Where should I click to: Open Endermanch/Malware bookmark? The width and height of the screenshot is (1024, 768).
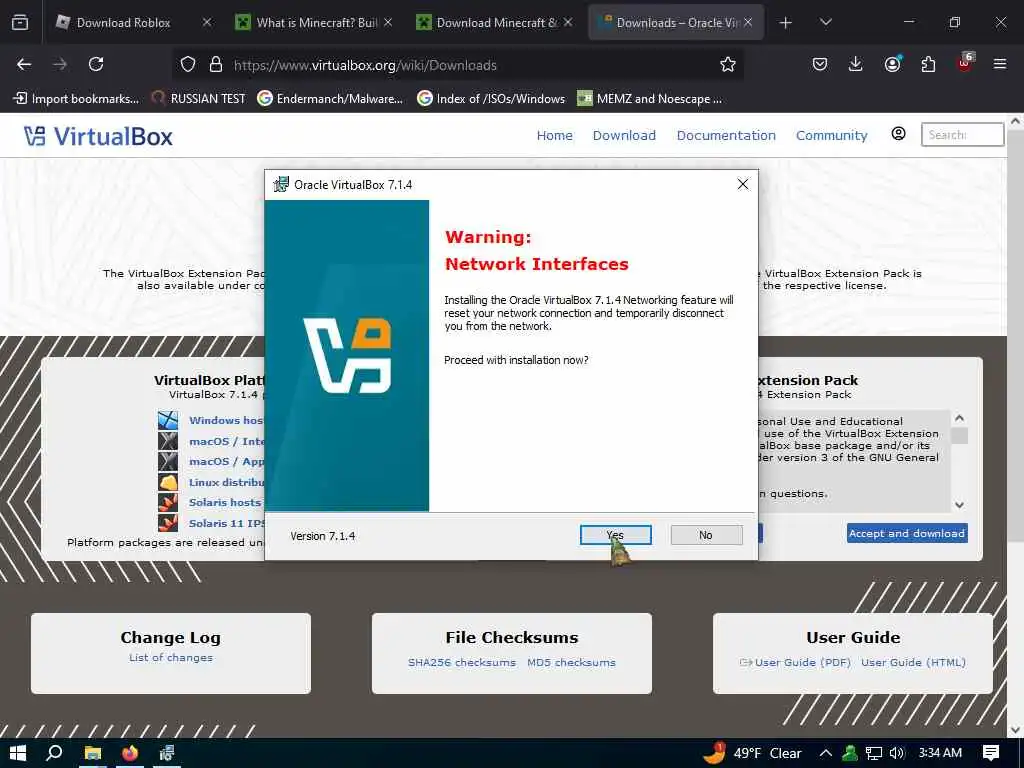coord(330,99)
